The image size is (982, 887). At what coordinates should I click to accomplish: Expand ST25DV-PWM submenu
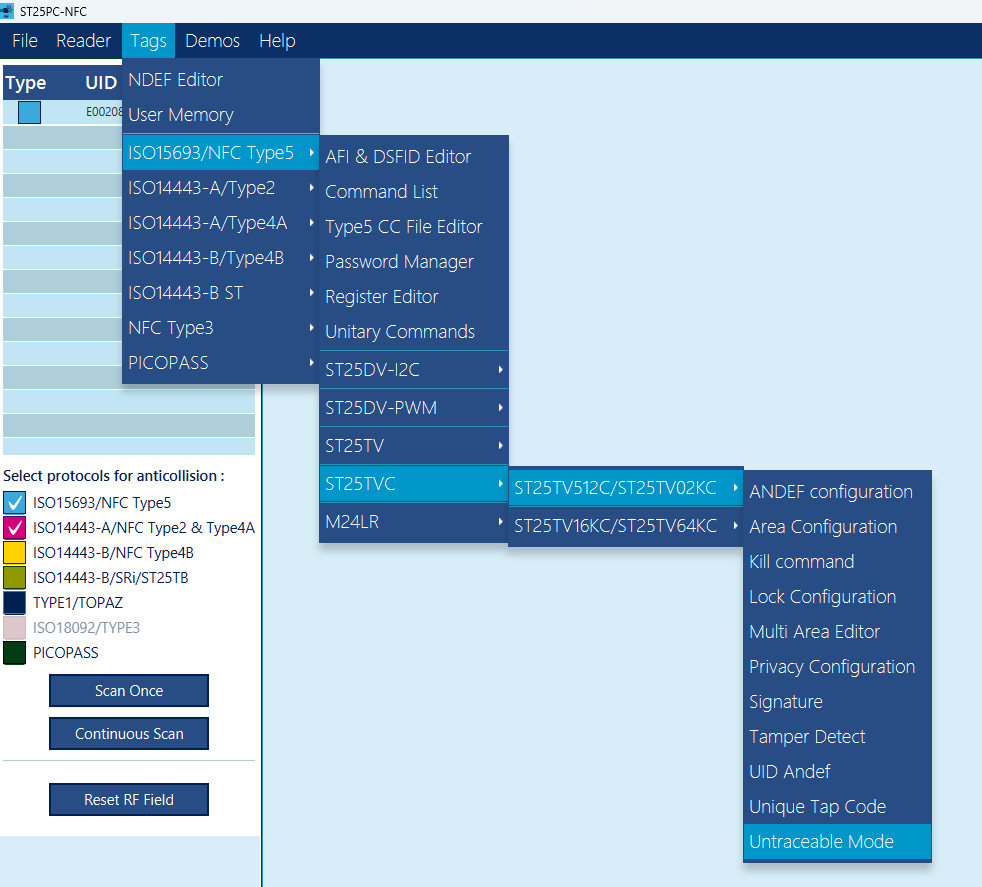(413, 408)
